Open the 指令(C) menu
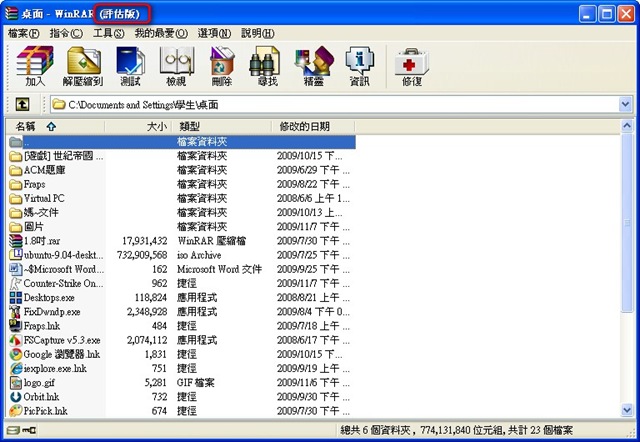This screenshot has width=640, height=442. (66, 33)
